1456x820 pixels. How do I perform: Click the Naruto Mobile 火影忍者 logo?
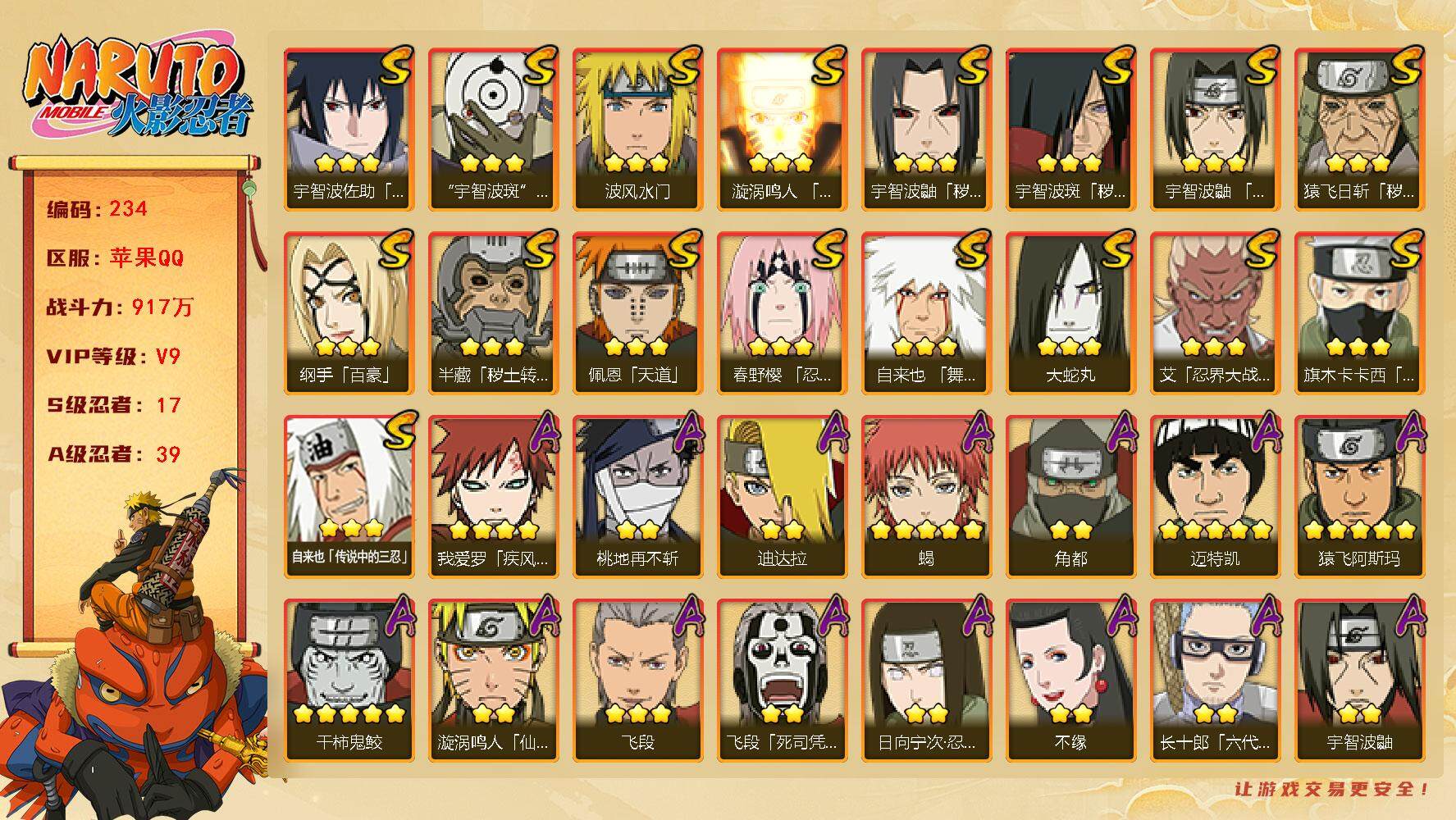136,89
